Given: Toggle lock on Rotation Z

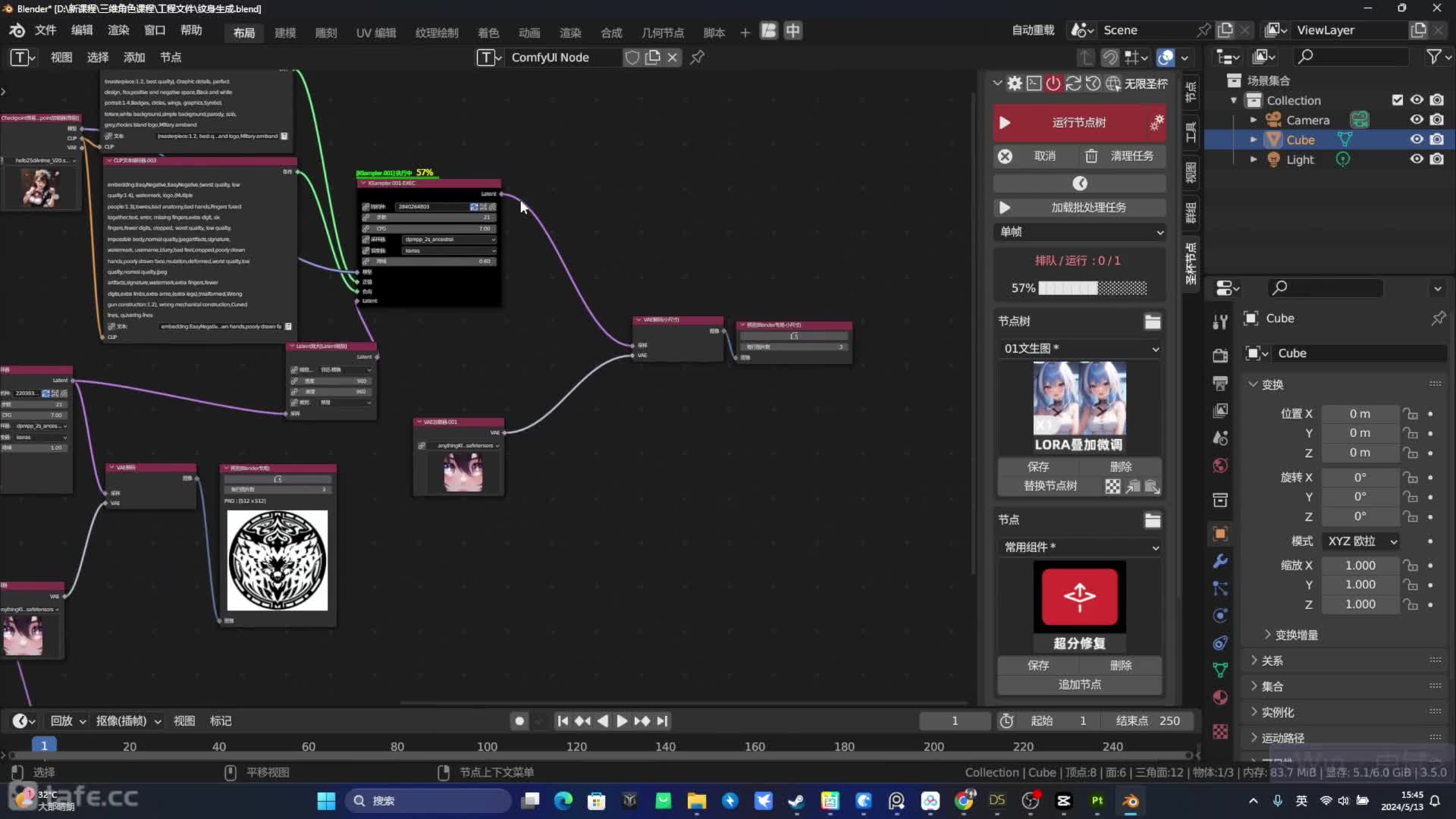Looking at the screenshot, I should click(1410, 516).
